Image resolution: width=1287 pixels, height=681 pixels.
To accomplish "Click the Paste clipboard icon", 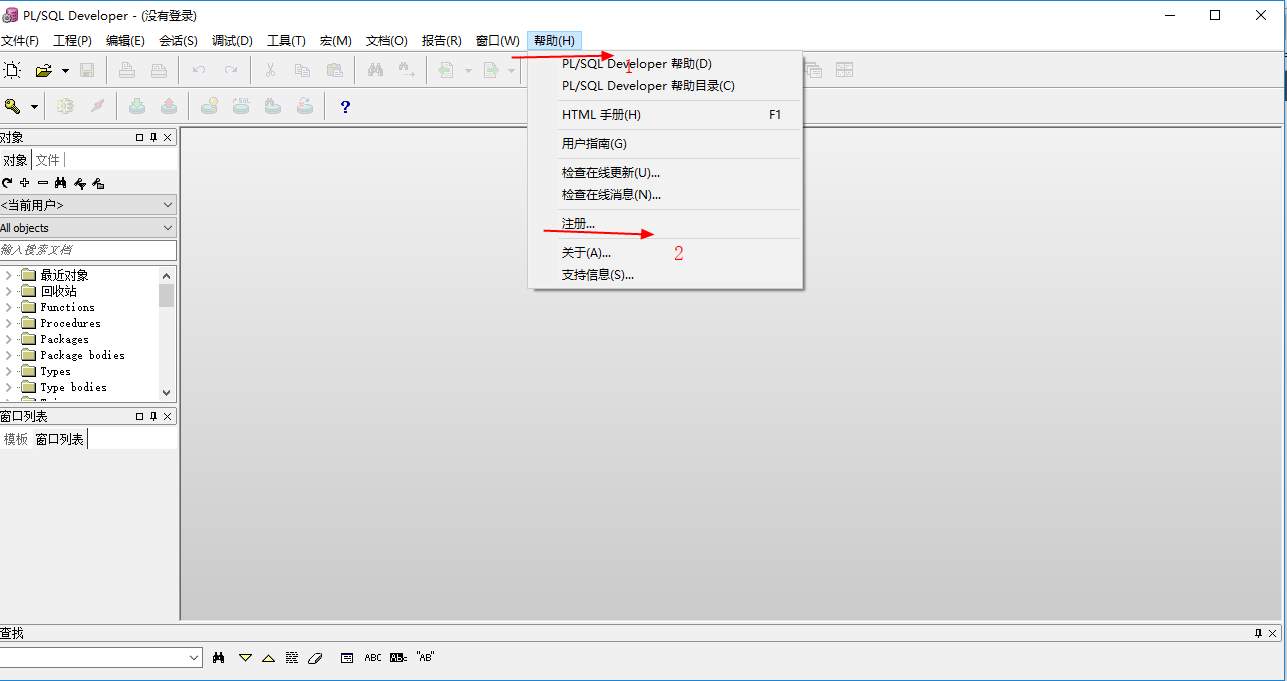I will (334, 70).
